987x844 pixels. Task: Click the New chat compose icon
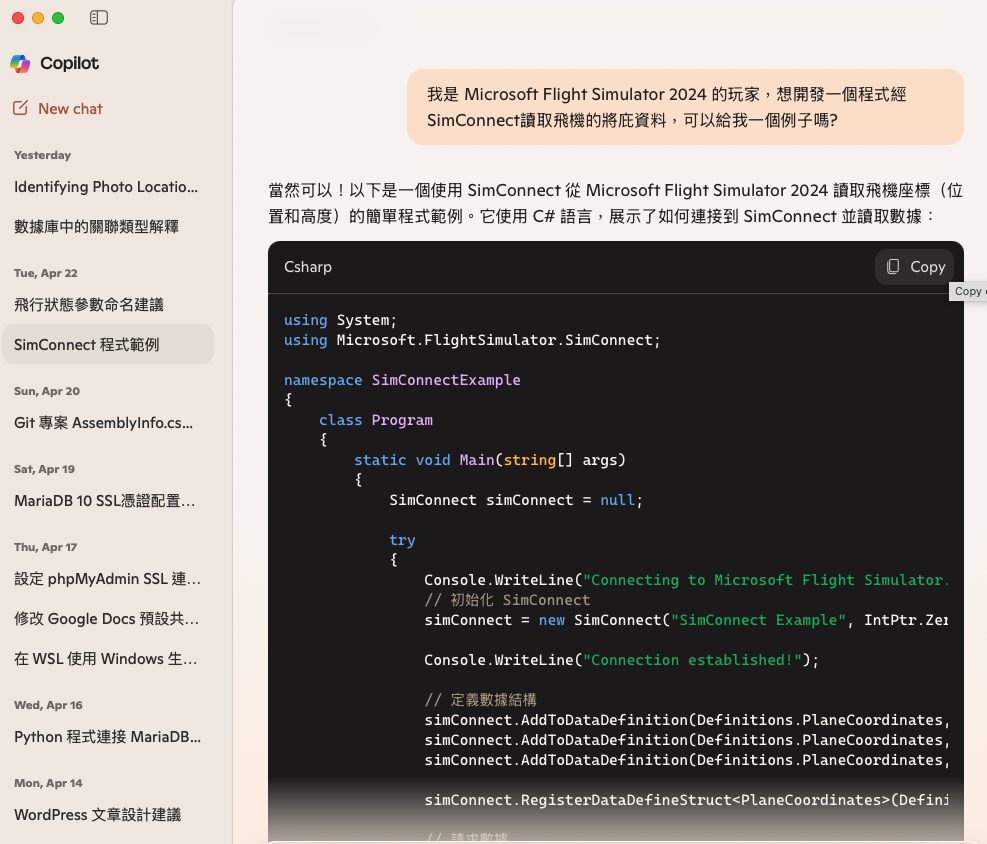(20, 108)
